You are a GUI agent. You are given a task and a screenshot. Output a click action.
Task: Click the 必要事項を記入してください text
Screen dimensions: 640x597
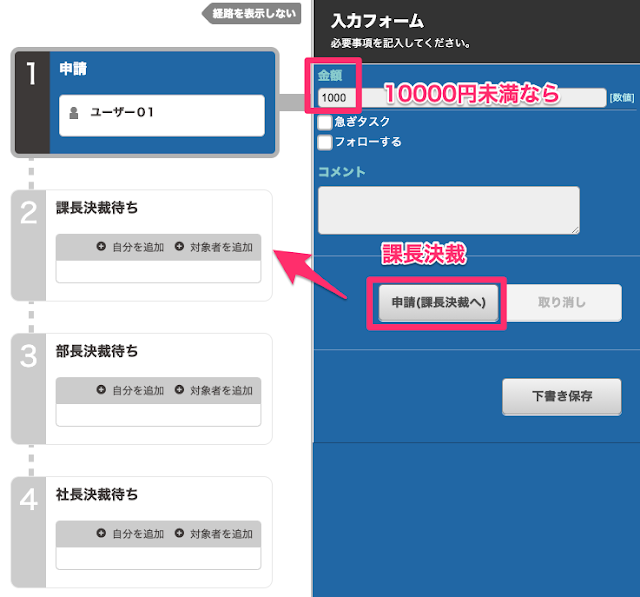point(400,43)
